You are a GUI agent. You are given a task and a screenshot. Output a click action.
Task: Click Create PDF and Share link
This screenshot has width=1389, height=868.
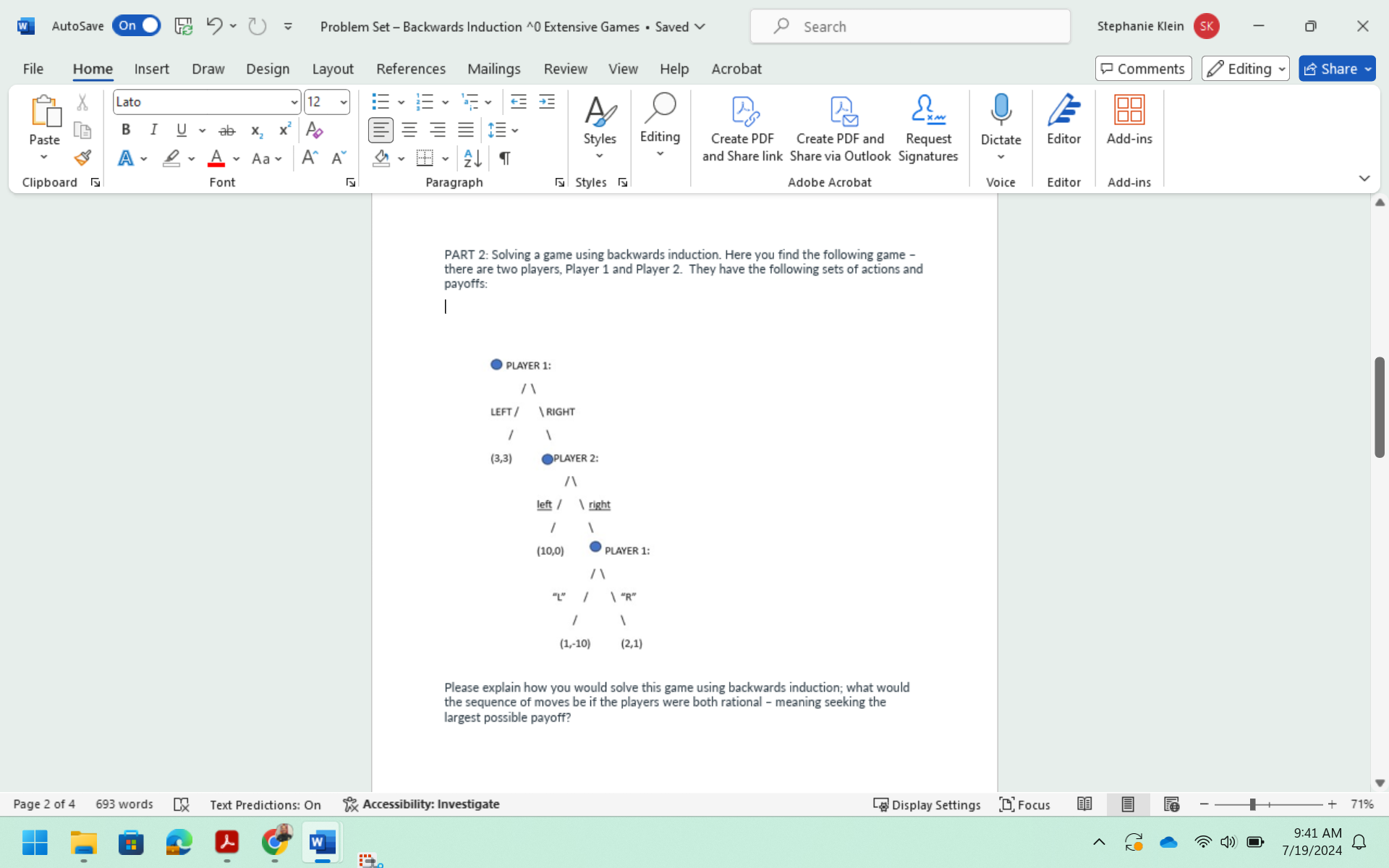coord(742,129)
